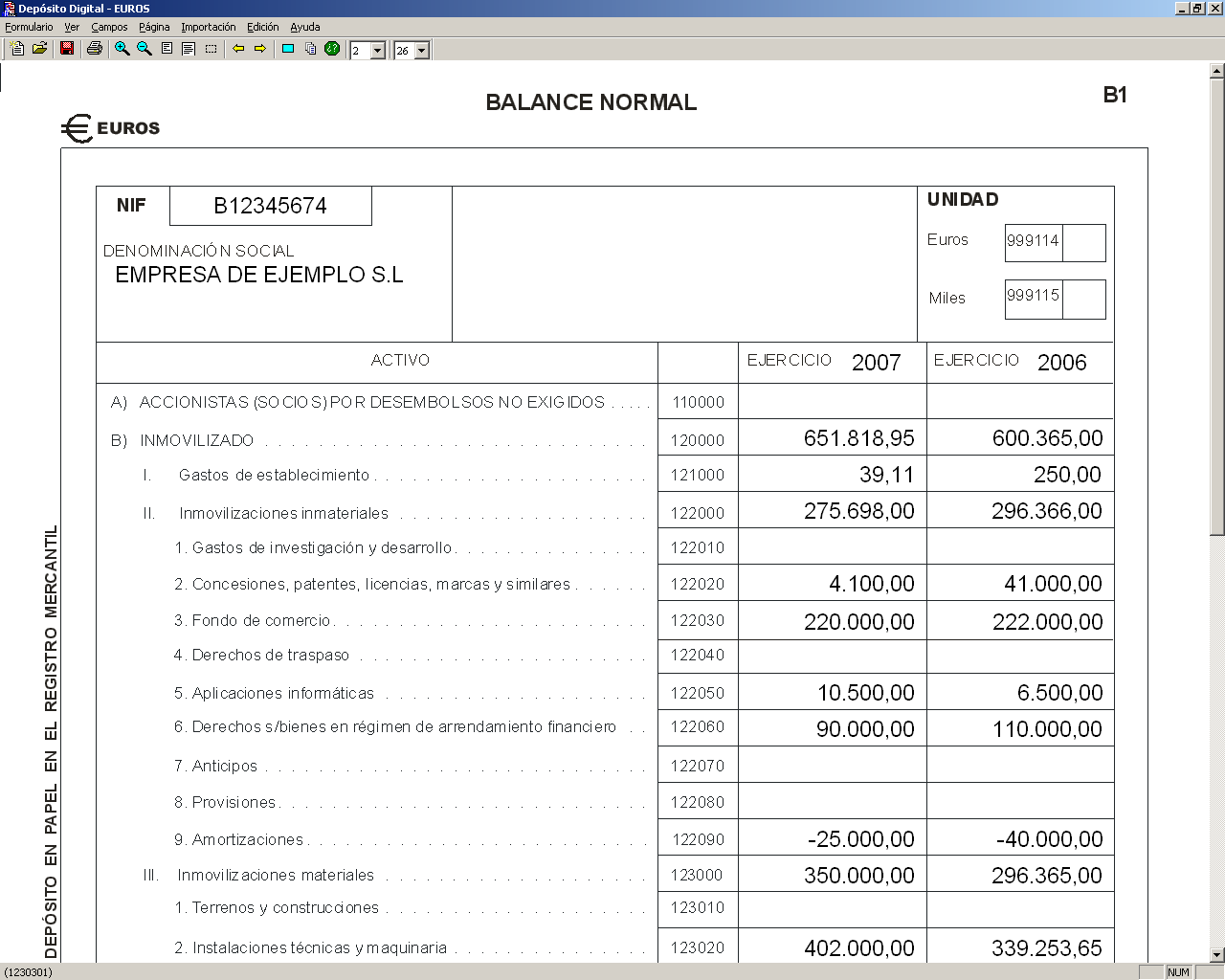Save using the red floppy disk icon

coord(67,49)
